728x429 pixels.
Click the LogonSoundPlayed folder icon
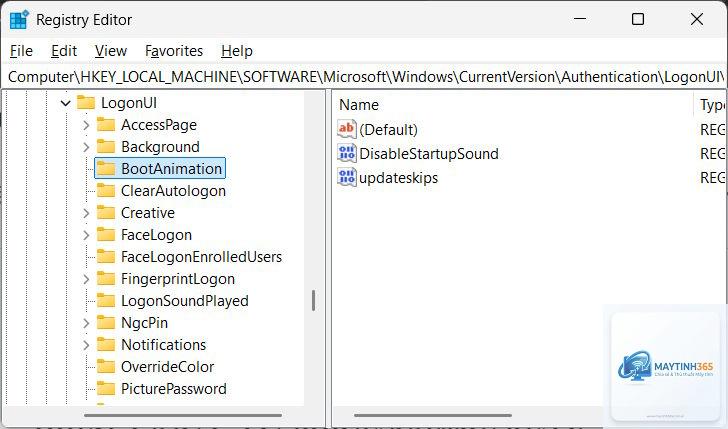coord(106,300)
